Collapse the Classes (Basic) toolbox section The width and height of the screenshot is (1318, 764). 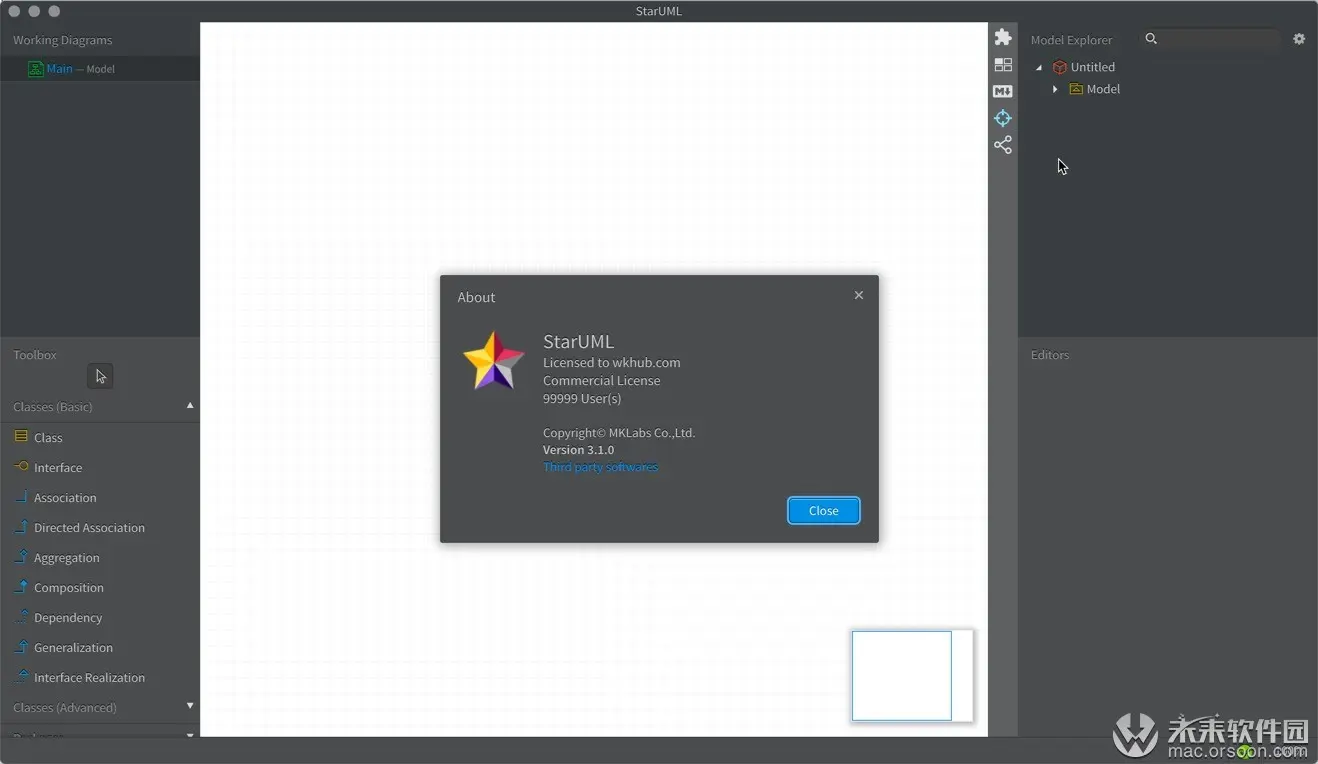(x=190, y=406)
